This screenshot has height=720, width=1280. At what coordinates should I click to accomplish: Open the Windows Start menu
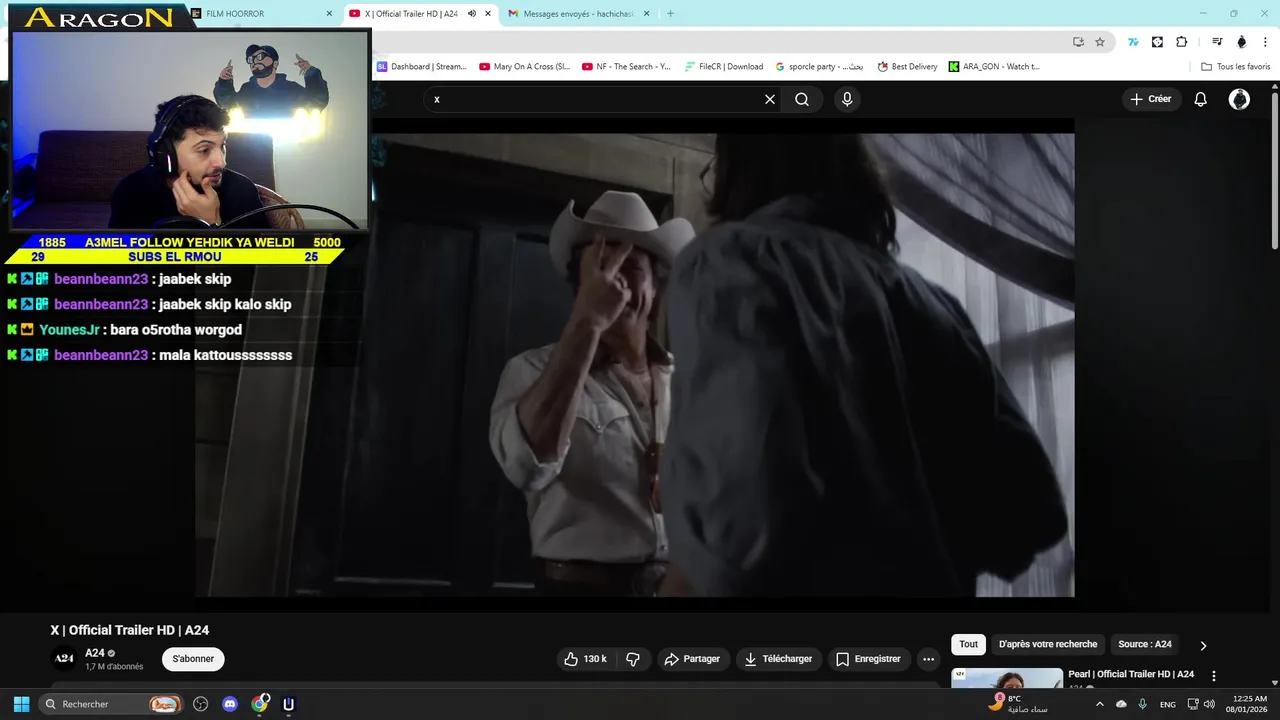(x=21, y=704)
